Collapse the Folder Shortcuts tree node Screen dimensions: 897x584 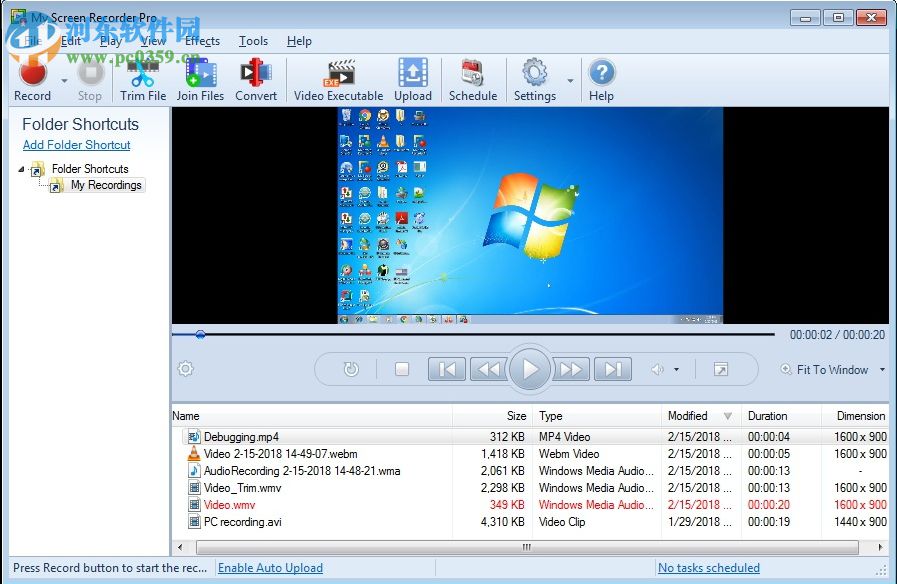tap(20, 169)
